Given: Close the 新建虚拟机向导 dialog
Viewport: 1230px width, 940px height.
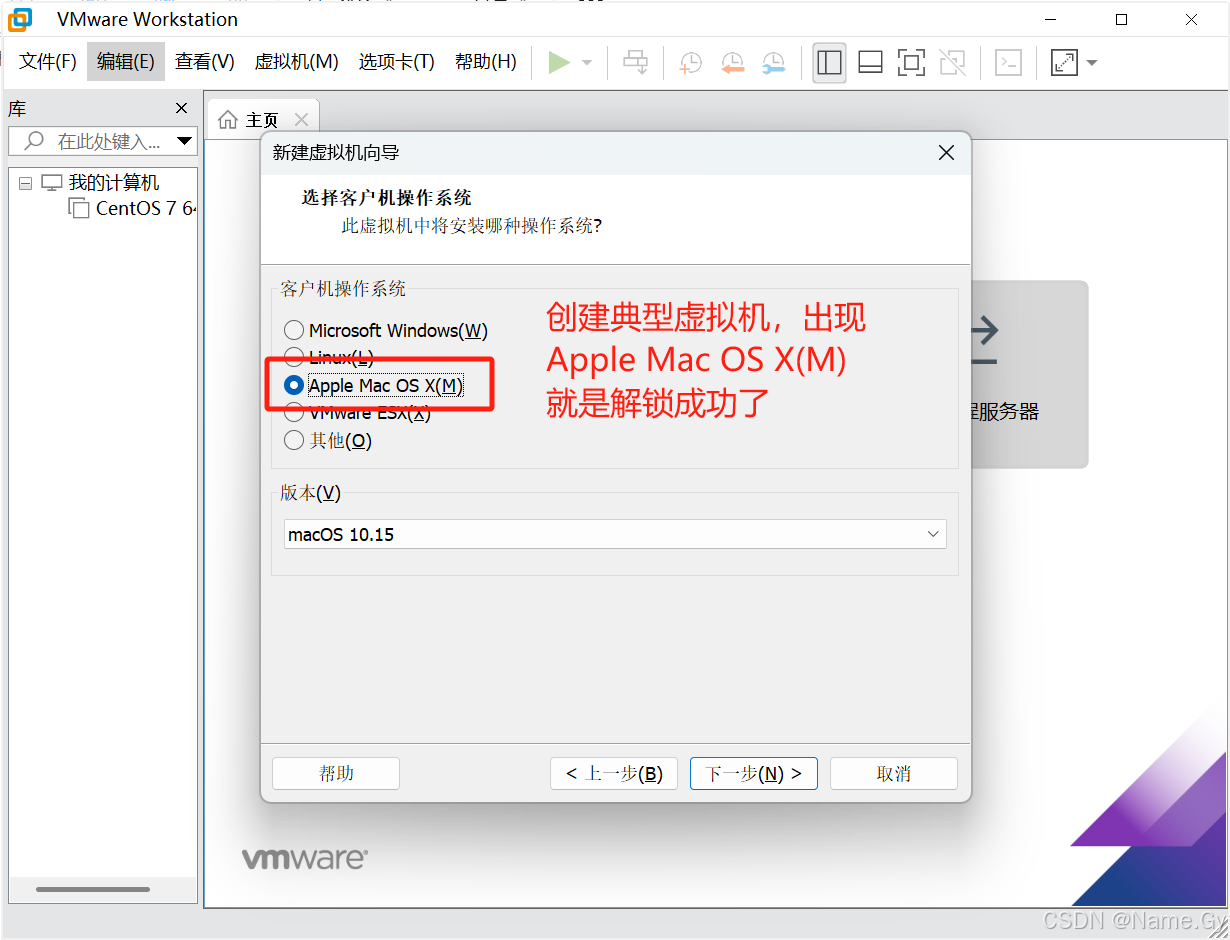Looking at the screenshot, I should pyautogui.click(x=946, y=153).
